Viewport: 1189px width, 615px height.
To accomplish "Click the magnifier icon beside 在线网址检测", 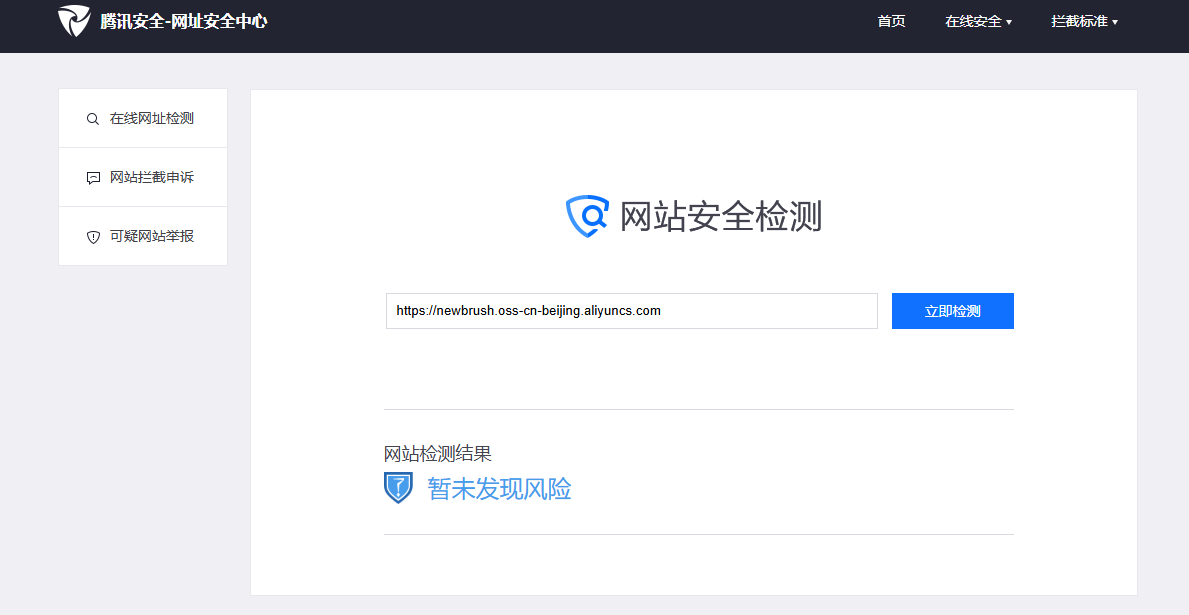I will (x=93, y=119).
